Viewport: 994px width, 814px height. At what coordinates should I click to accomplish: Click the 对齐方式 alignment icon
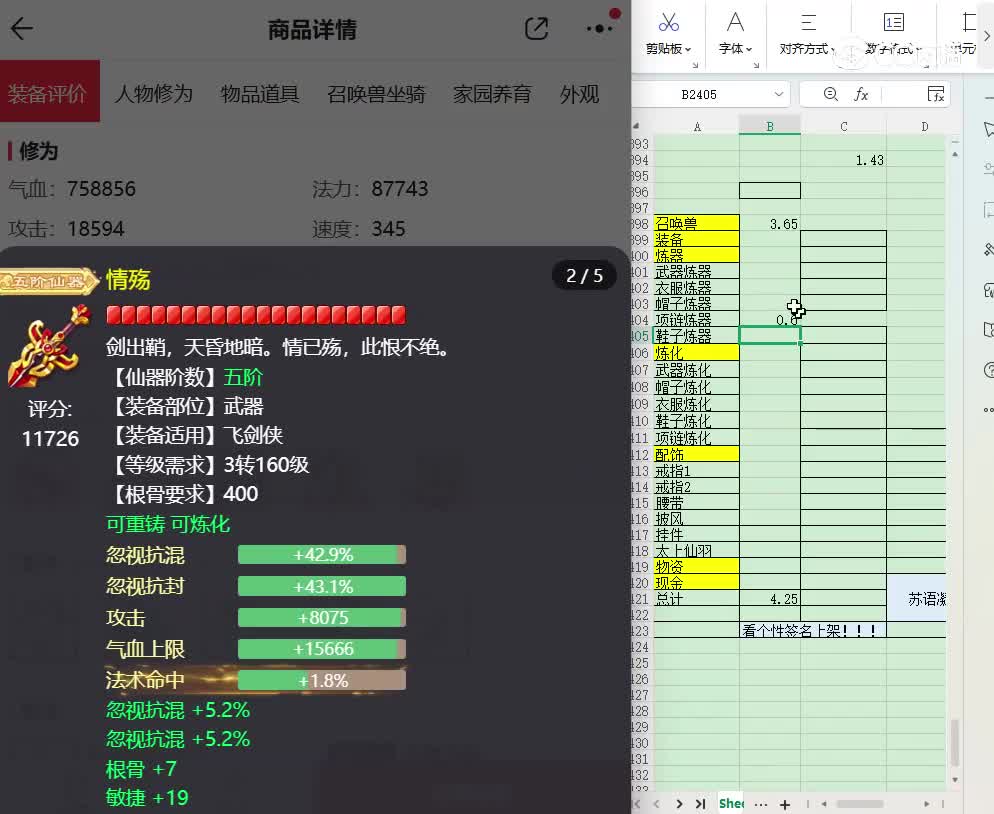(x=808, y=24)
